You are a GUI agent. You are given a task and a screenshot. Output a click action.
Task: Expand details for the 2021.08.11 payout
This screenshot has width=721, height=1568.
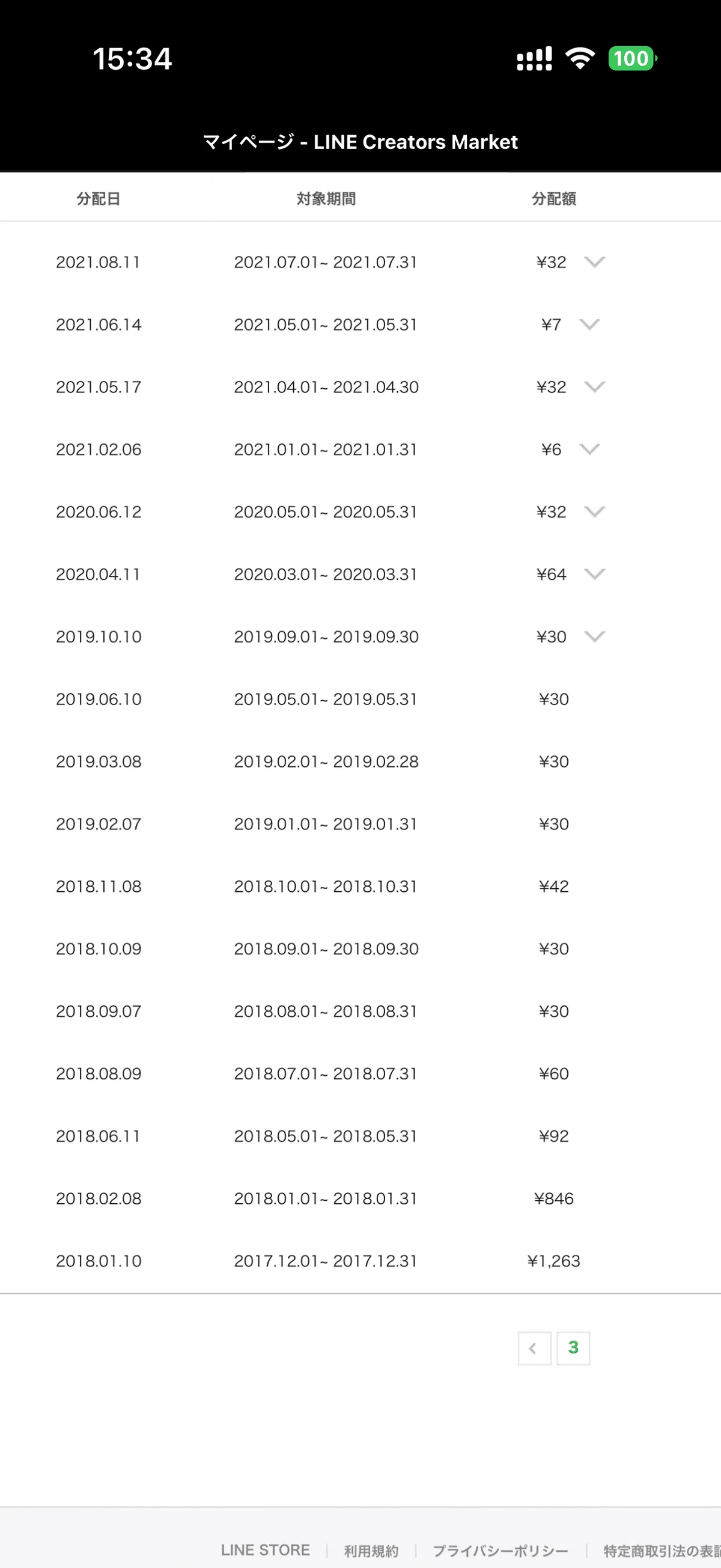click(594, 262)
